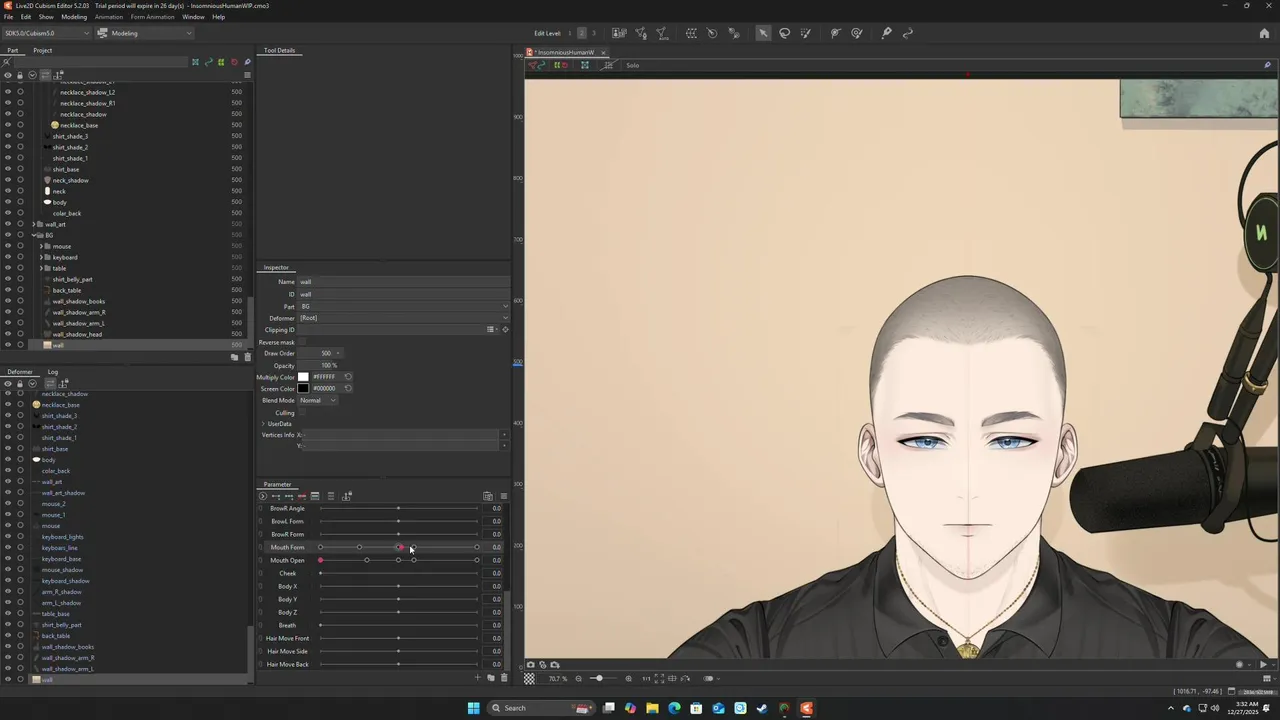Toggle visibility of body part
1280x720 pixels.
pos(8,202)
